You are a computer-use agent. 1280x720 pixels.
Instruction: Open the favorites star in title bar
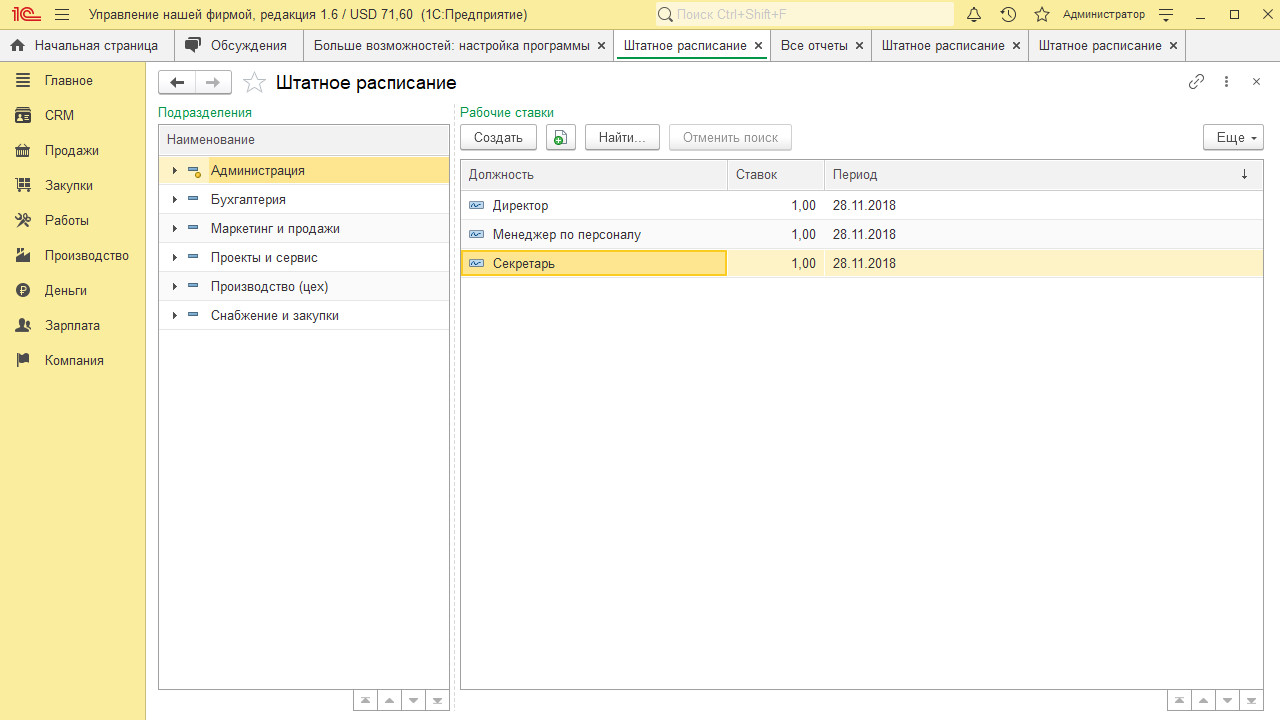[1042, 15]
